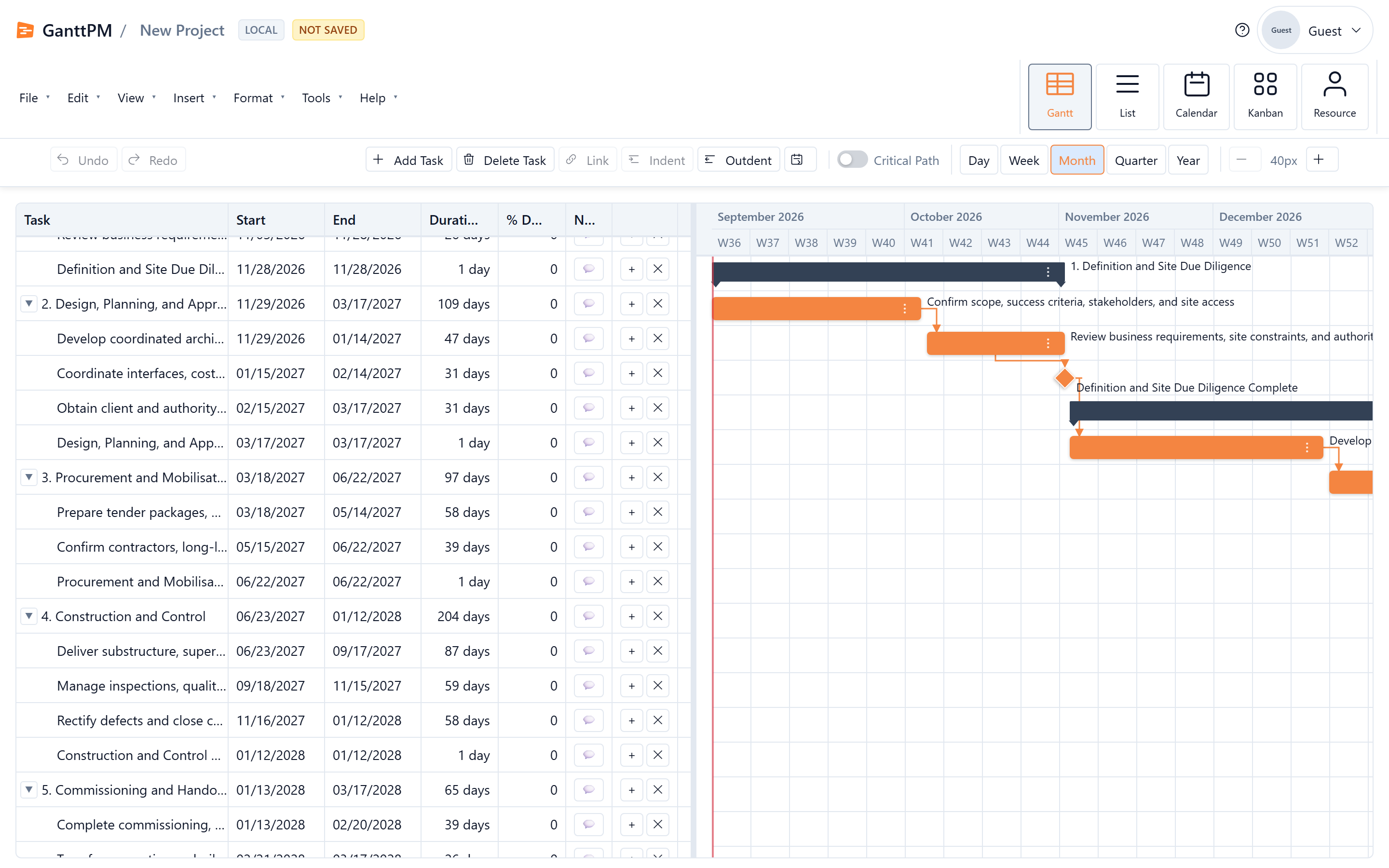Click the Definition and Site Due Diligence Complete milestone diamond

pos(1065,379)
